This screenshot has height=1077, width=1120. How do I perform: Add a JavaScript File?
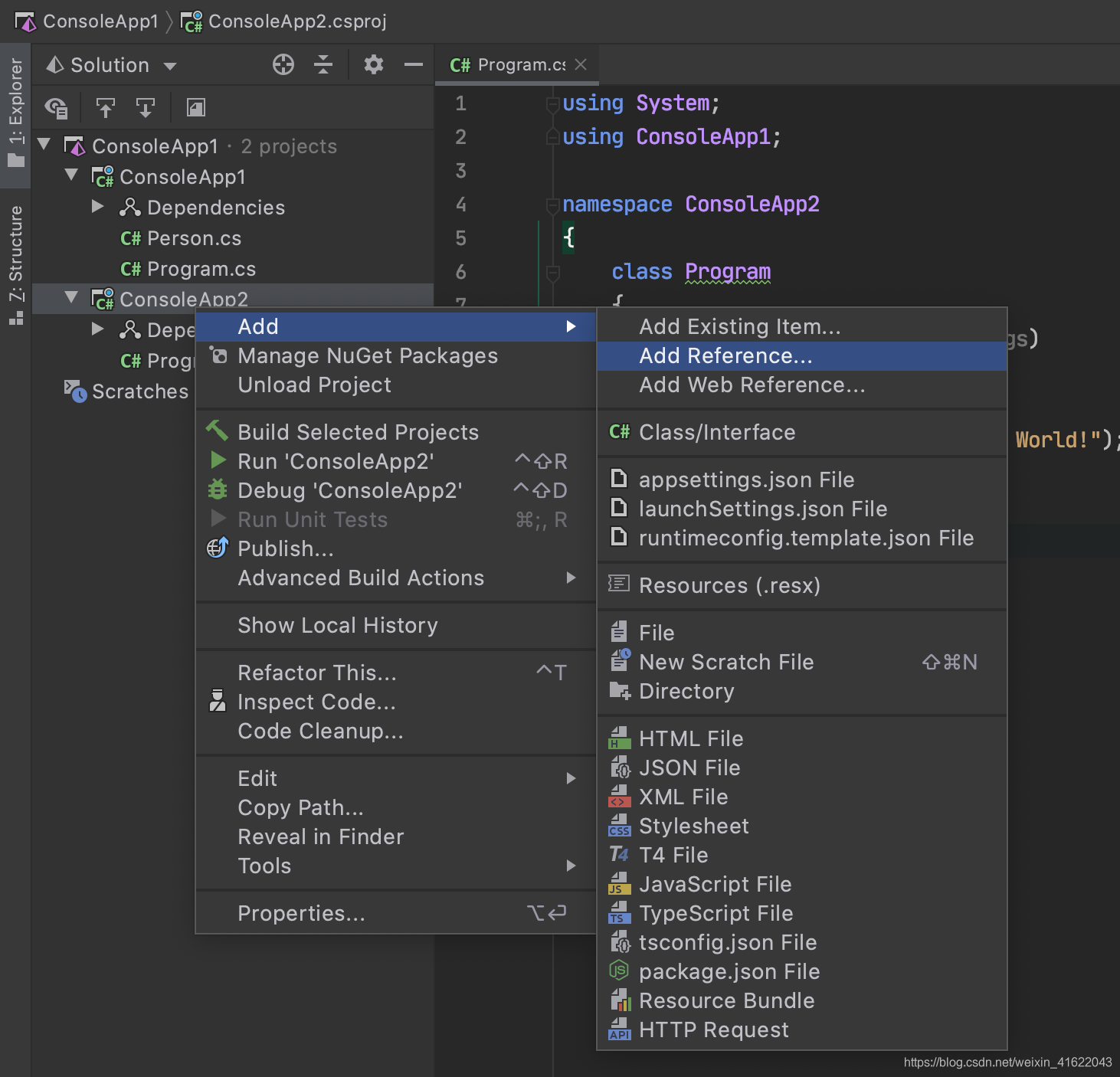(x=801, y=884)
